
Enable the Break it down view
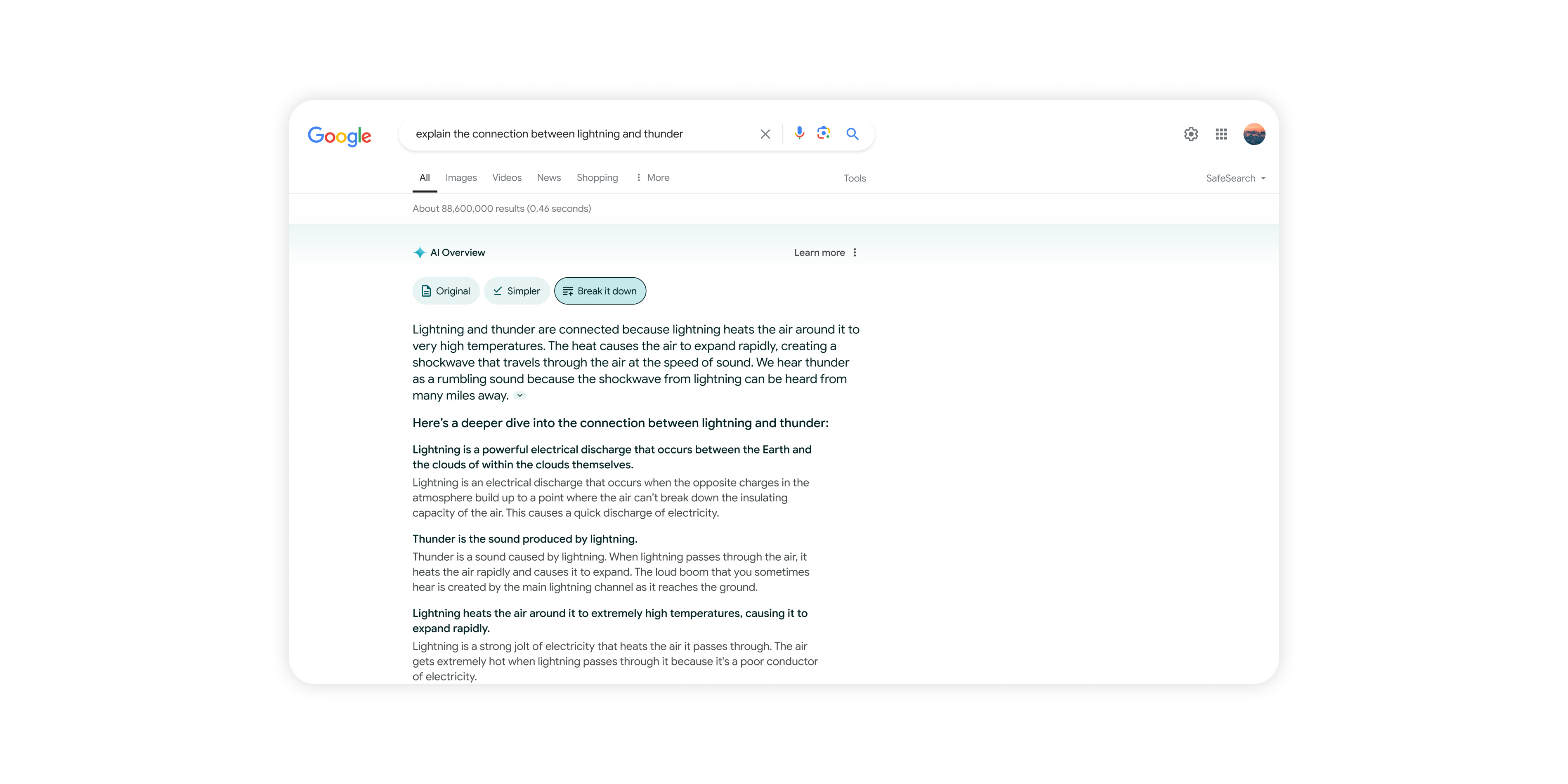coord(600,290)
